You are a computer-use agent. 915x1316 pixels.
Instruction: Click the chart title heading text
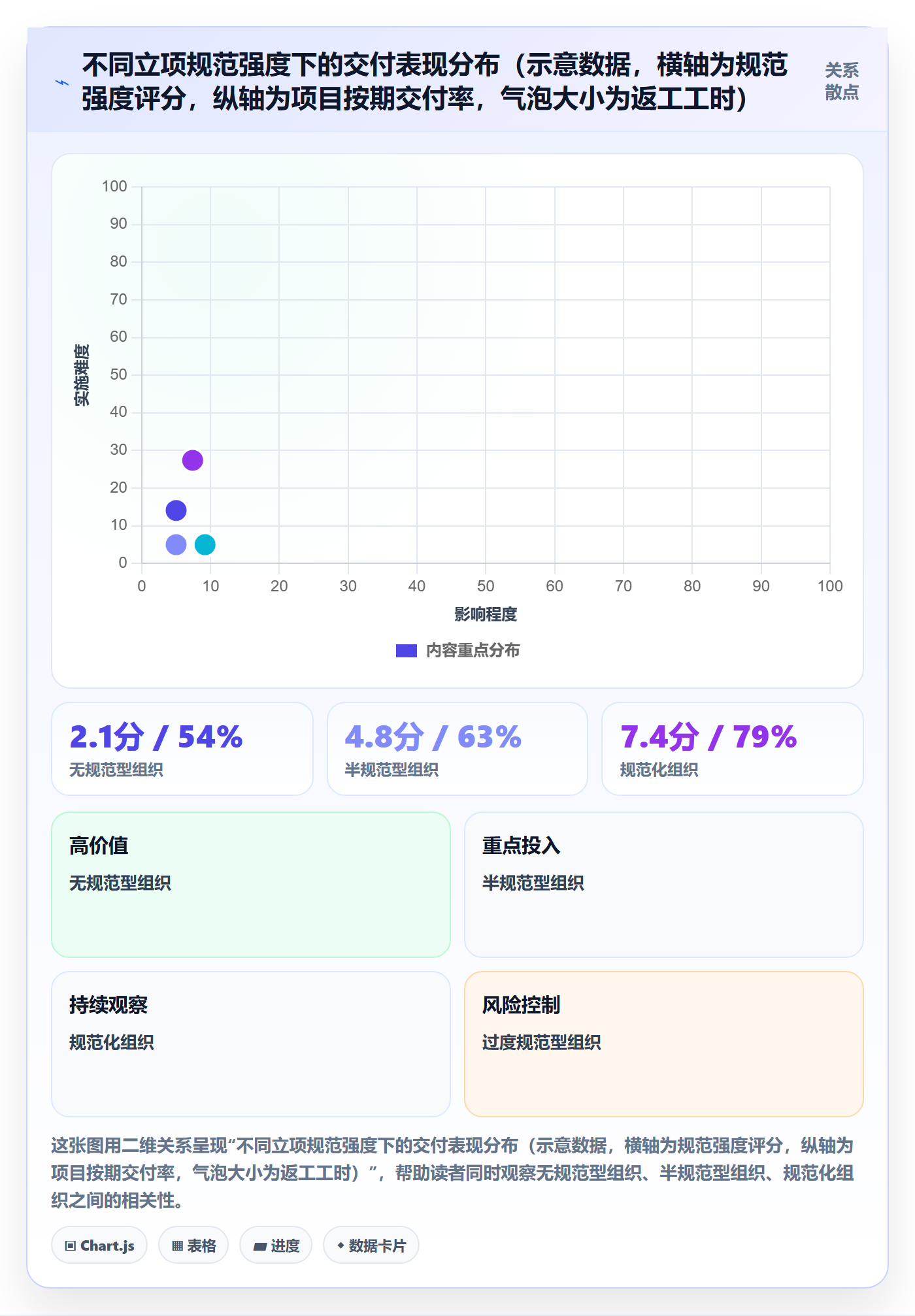(x=435, y=82)
